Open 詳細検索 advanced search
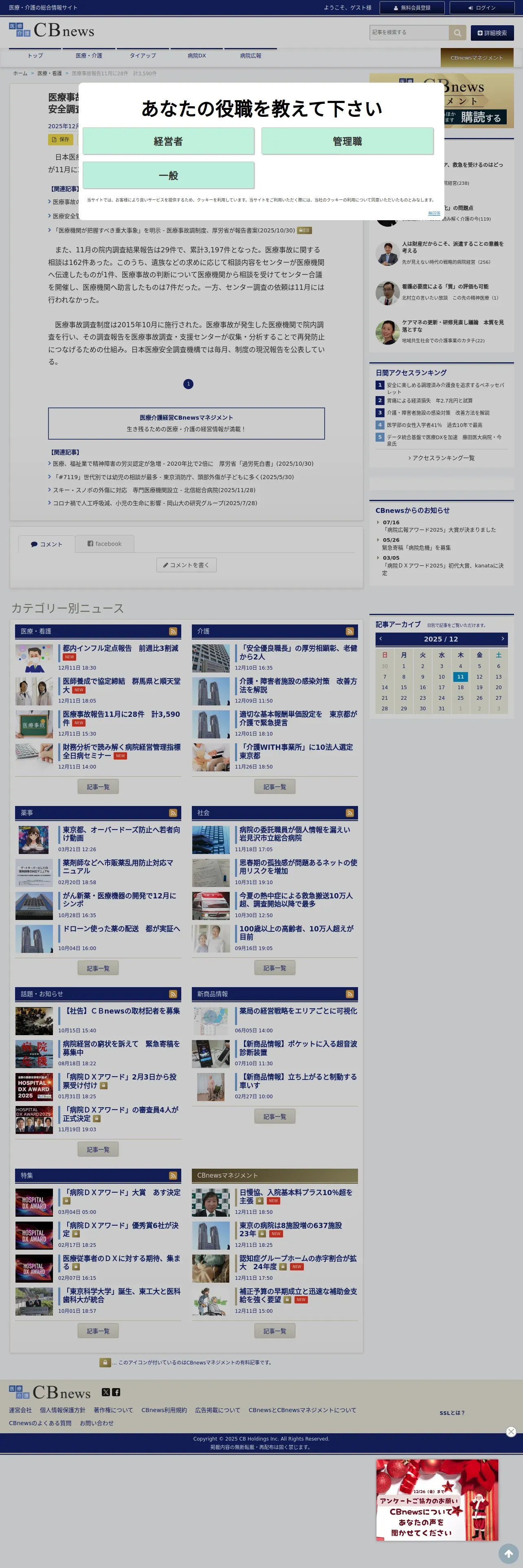This screenshot has width=523, height=1568. (492, 33)
